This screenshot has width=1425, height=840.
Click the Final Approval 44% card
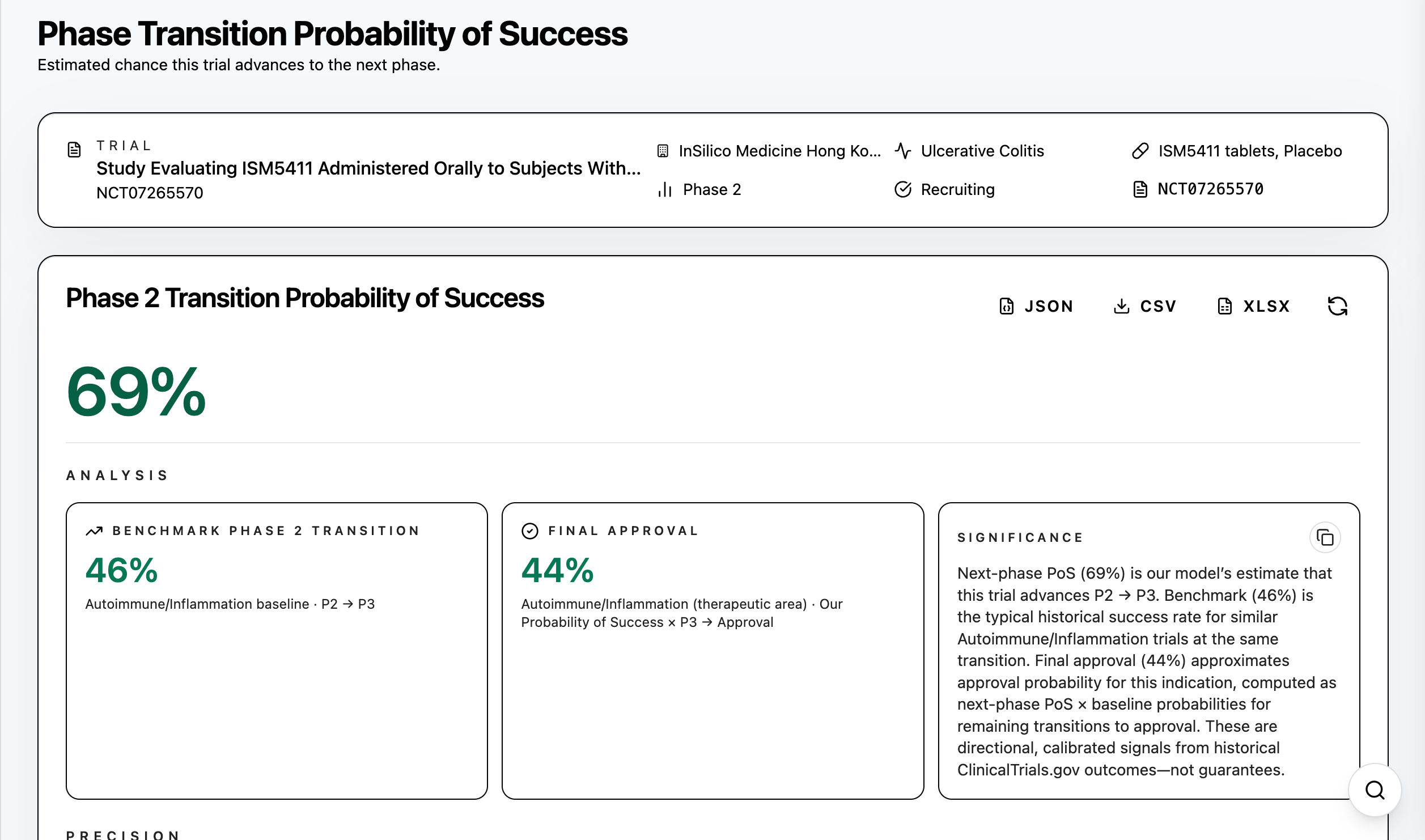coord(713,651)
